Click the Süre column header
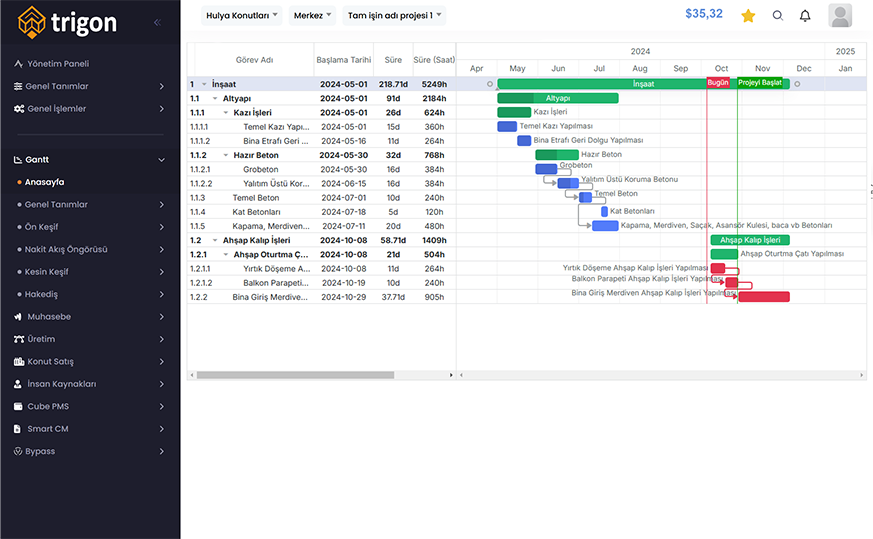 tap(393, 60)
